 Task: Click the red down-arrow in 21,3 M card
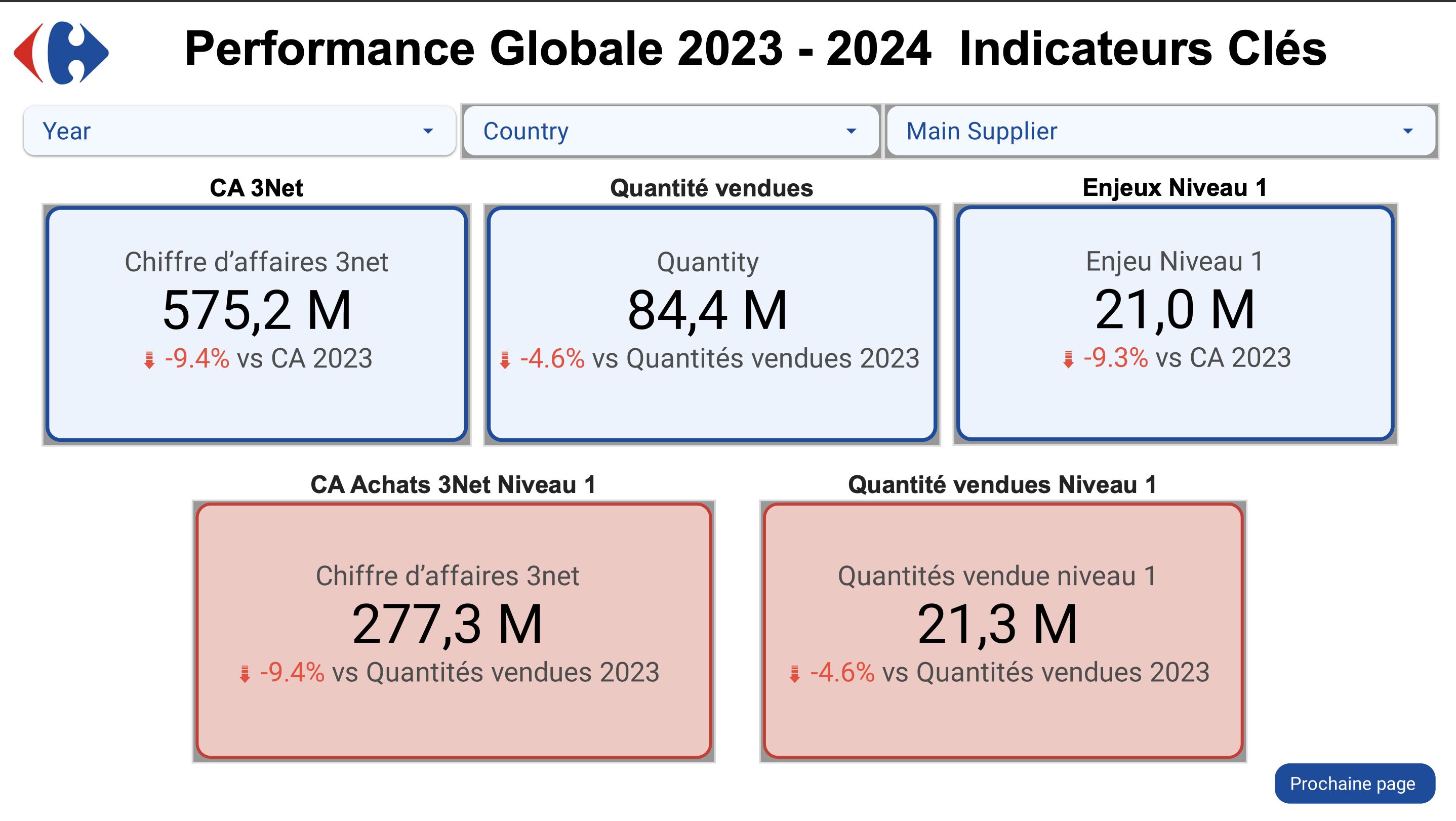[795, 674]
